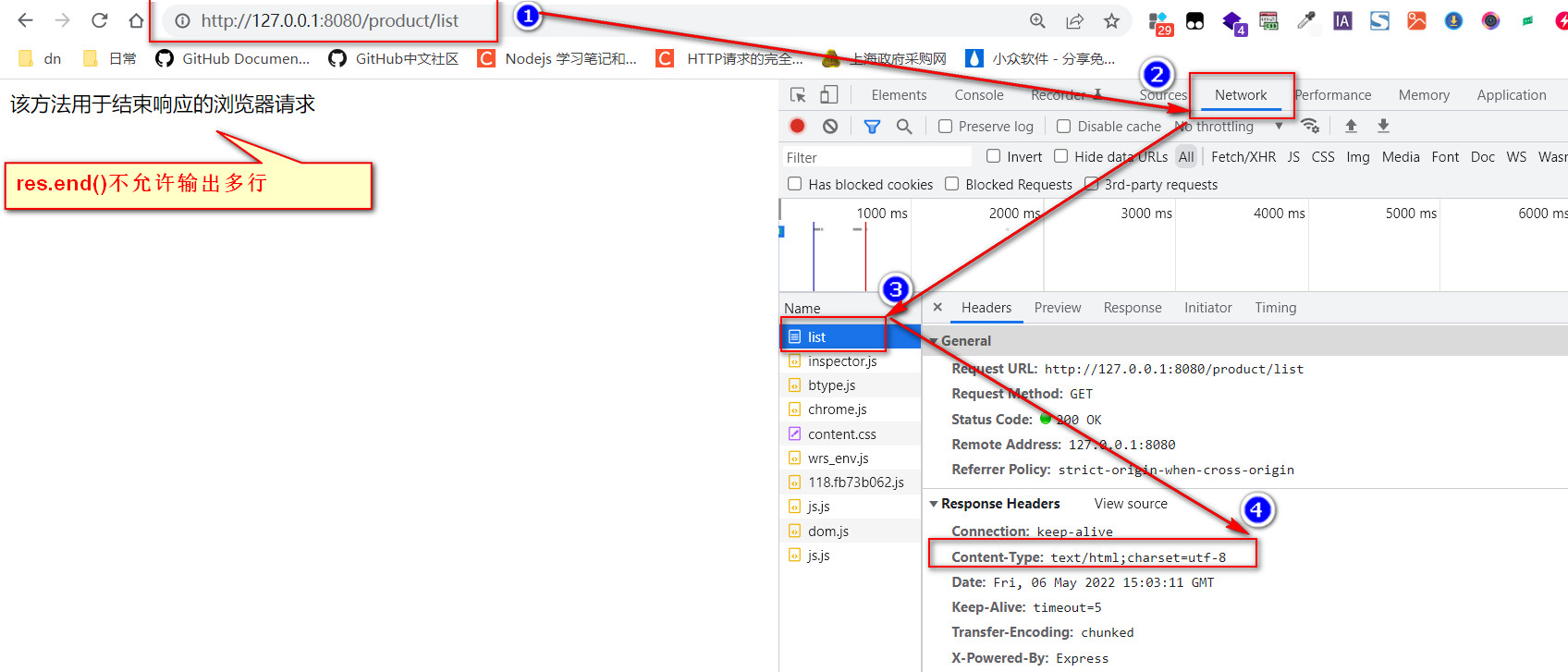This screenshot has height=672, width=1568.
Task: Open the browser home page
Action: click(x=136, y=20)
